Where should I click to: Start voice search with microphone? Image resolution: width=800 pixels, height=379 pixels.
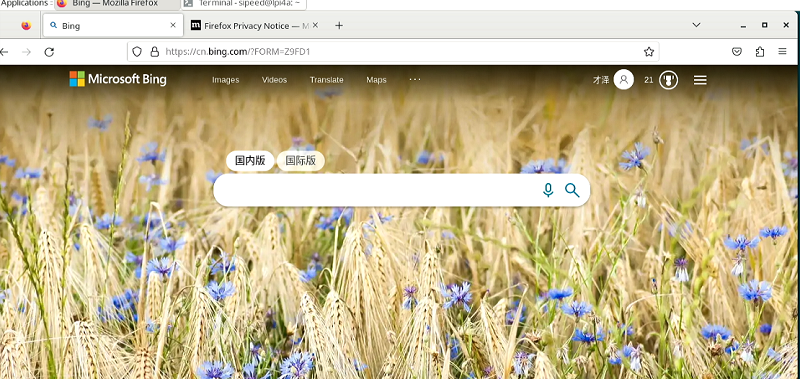pos(548,190)
